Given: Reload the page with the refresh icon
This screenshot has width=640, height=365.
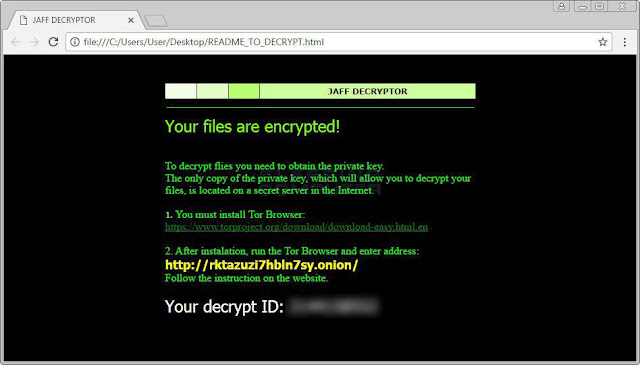Looking at the screenshot, I should (53, 42).
